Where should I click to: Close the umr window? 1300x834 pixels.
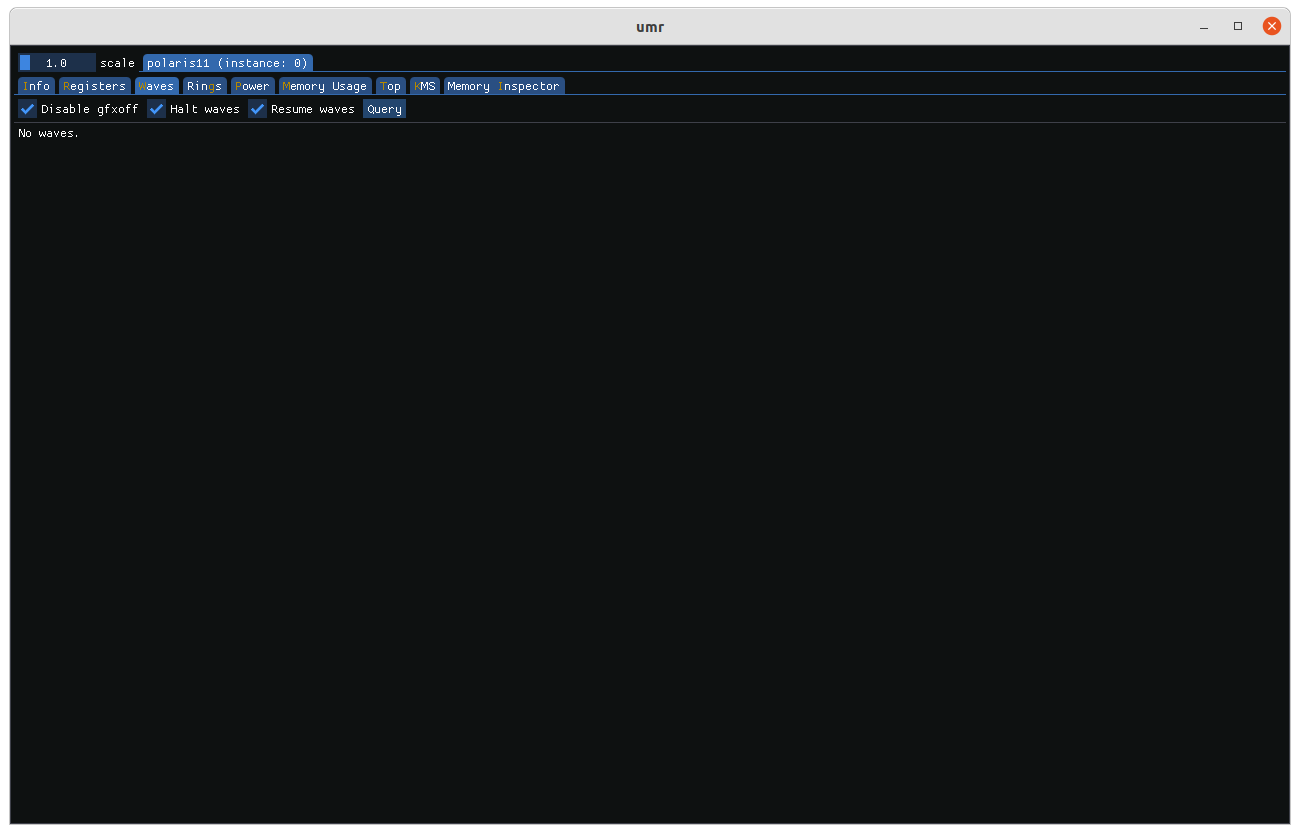1272,27
